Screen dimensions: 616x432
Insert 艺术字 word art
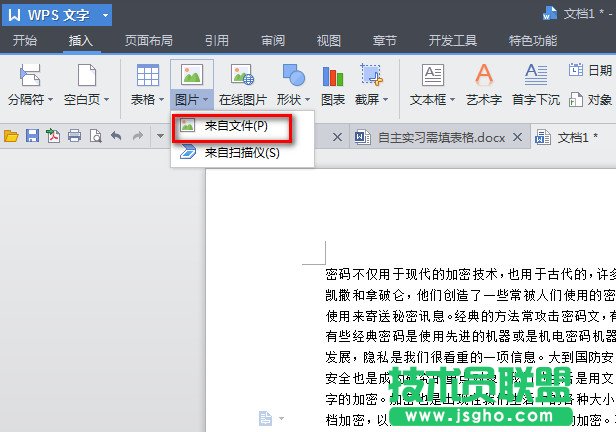coord(484,84)
